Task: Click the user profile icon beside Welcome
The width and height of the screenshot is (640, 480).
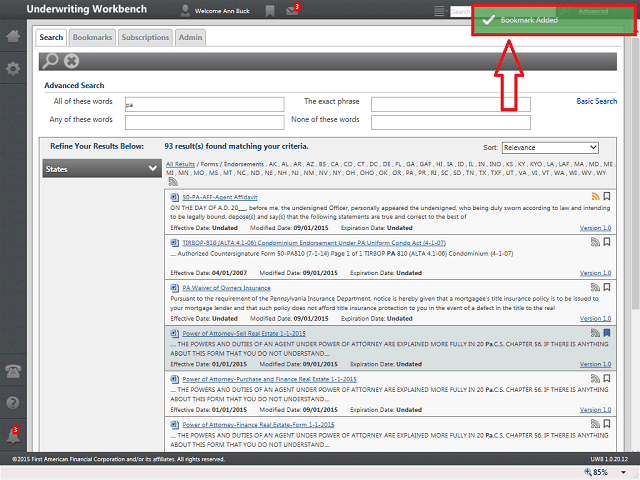Action: coord(185,11)
